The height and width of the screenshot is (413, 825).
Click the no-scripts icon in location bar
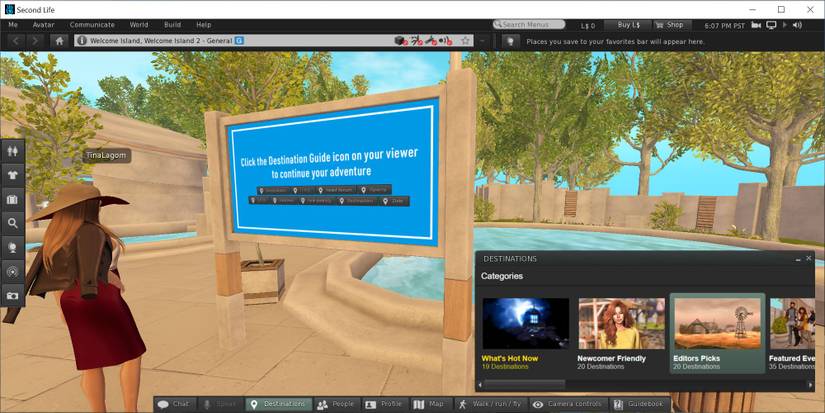pyautogui.click(x=417, y=41)
